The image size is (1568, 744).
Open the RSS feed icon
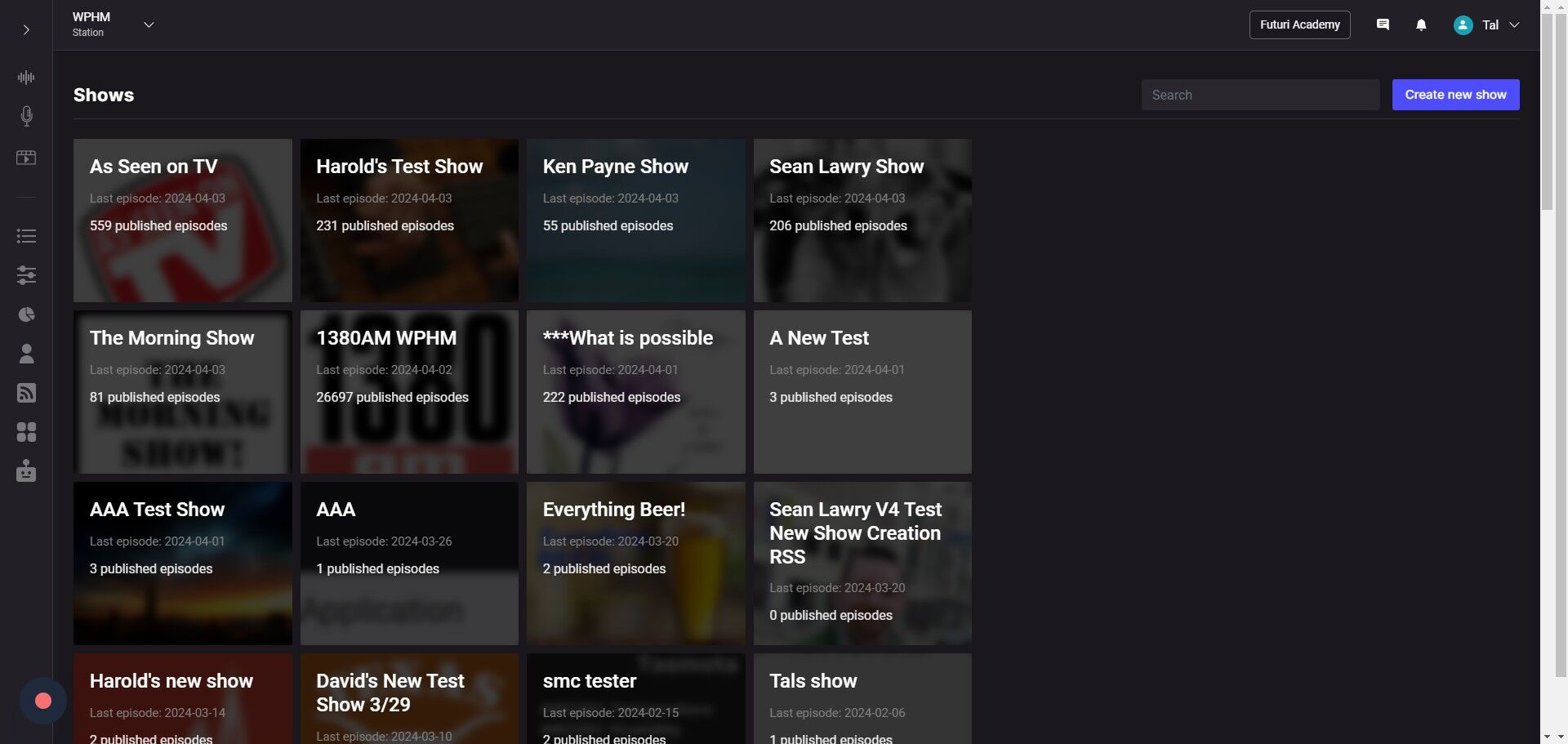[26, 393]
